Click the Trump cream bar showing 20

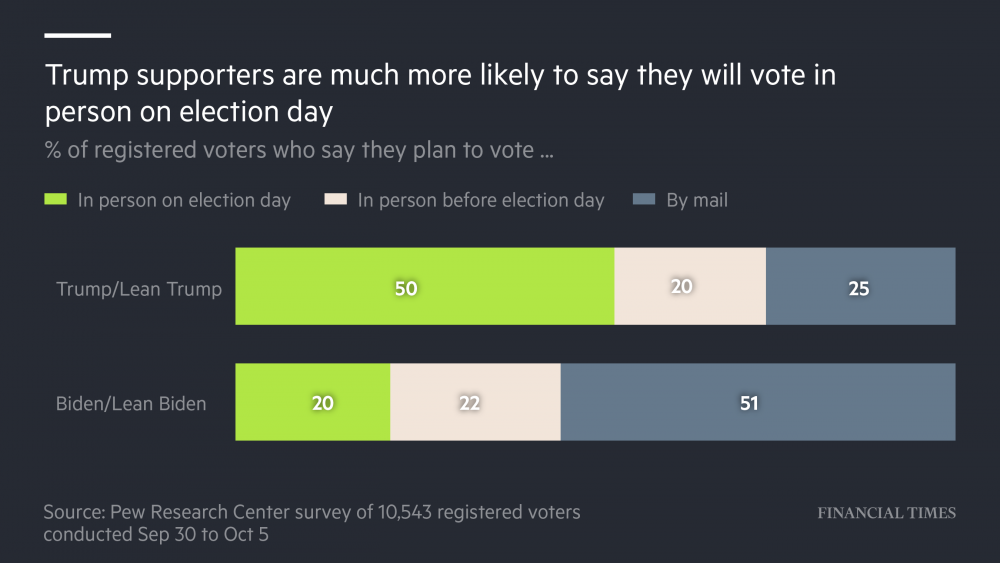[690, 287]
